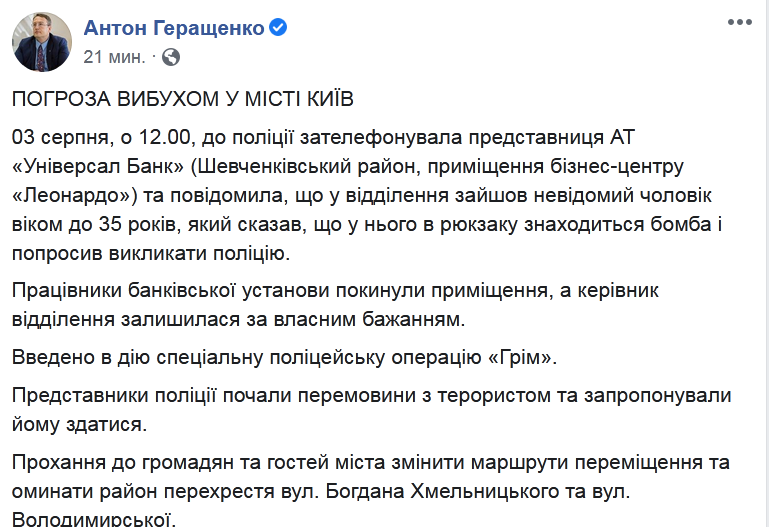
Task: Open the post's '21 мин.' timestamp
Action: (x=114, y=57)
